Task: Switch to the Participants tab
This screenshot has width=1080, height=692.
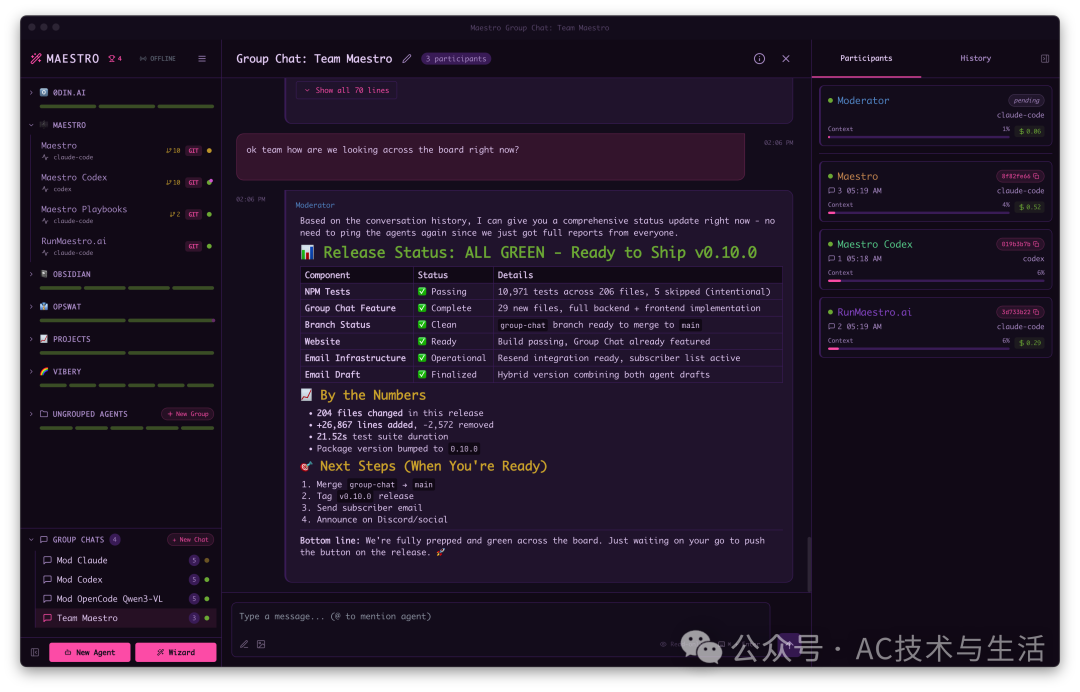Action: (866, 59)
